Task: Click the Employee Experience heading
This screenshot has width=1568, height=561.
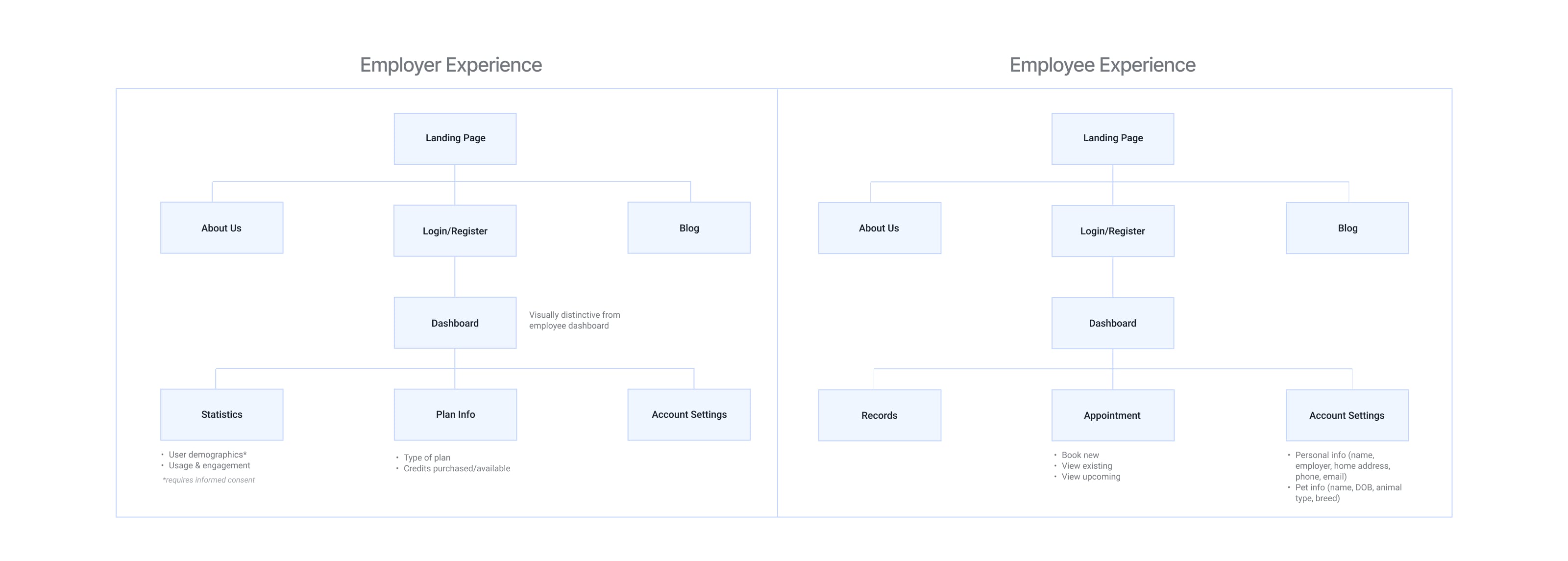Action: [1102, 65]
